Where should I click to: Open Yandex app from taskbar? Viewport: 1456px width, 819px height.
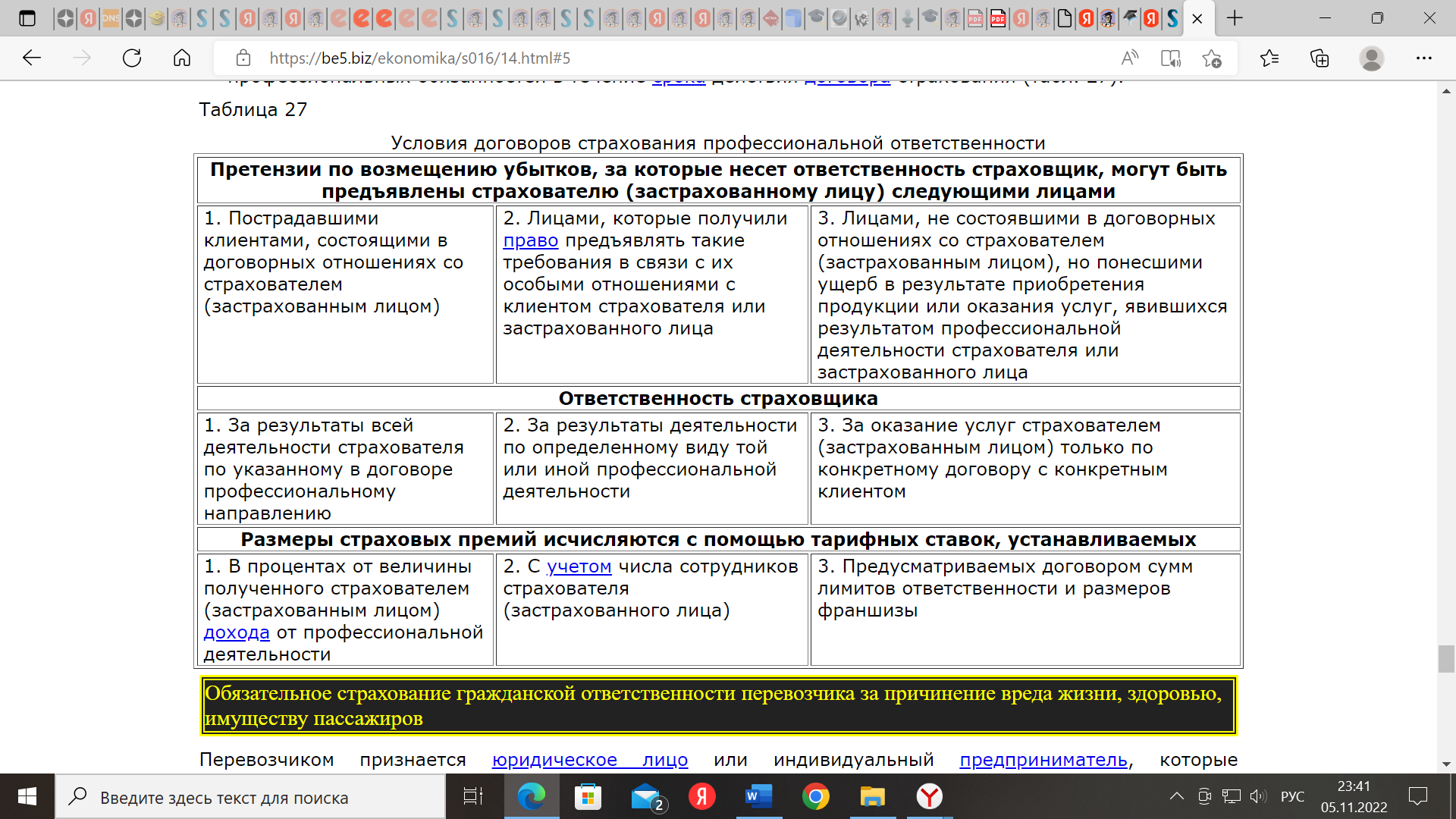point(702,796)
